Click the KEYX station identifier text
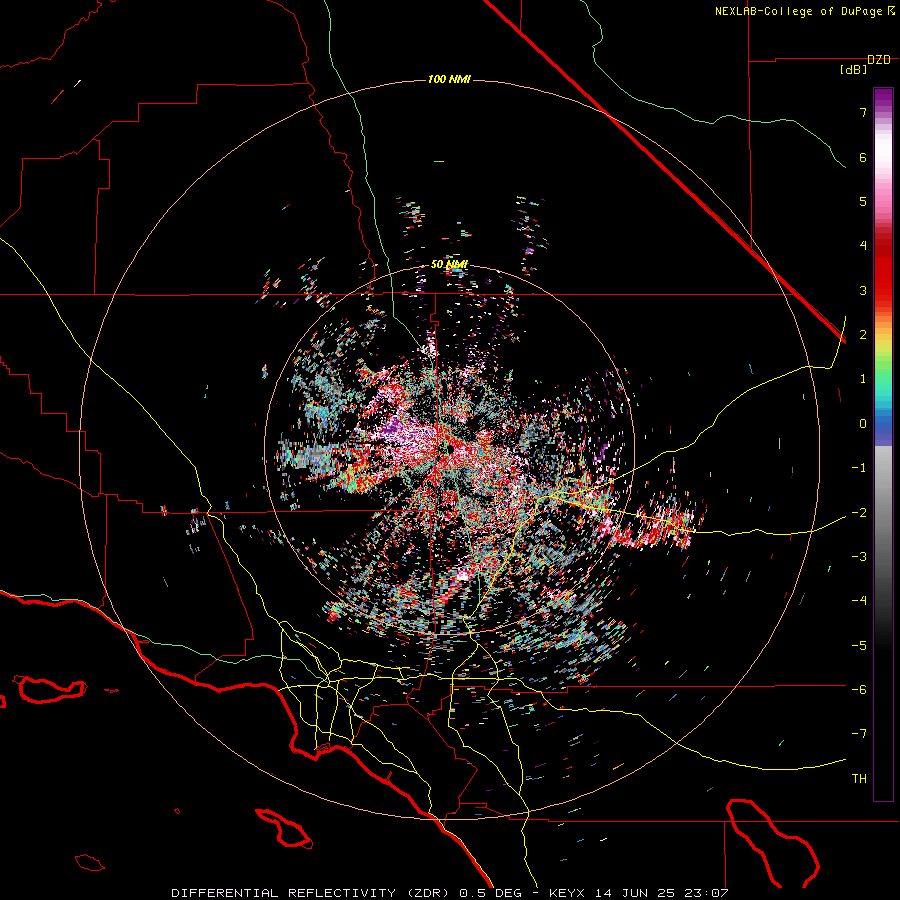900x900 pixels. coord(567,893)
